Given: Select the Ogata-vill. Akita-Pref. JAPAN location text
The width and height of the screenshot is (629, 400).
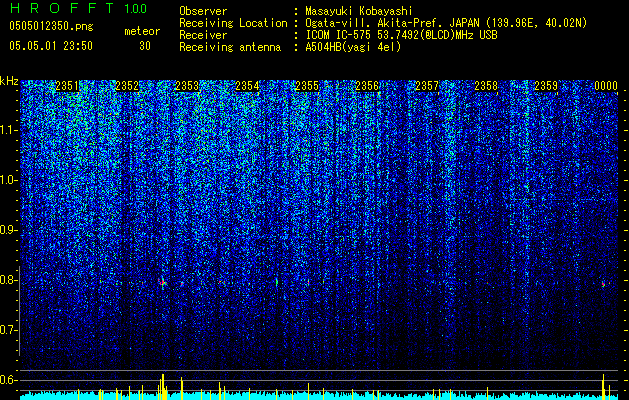Looking at the screenshot, I should pyautogui.click(x=446, y=23).
